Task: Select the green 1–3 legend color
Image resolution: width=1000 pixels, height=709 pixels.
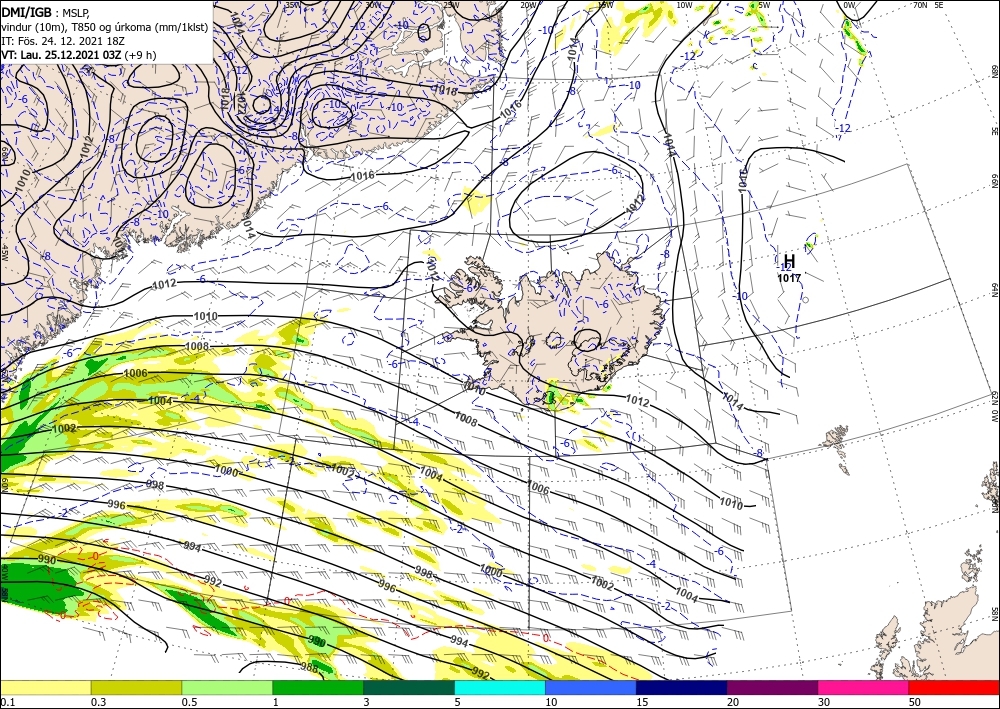Action: tap(318, 687)
